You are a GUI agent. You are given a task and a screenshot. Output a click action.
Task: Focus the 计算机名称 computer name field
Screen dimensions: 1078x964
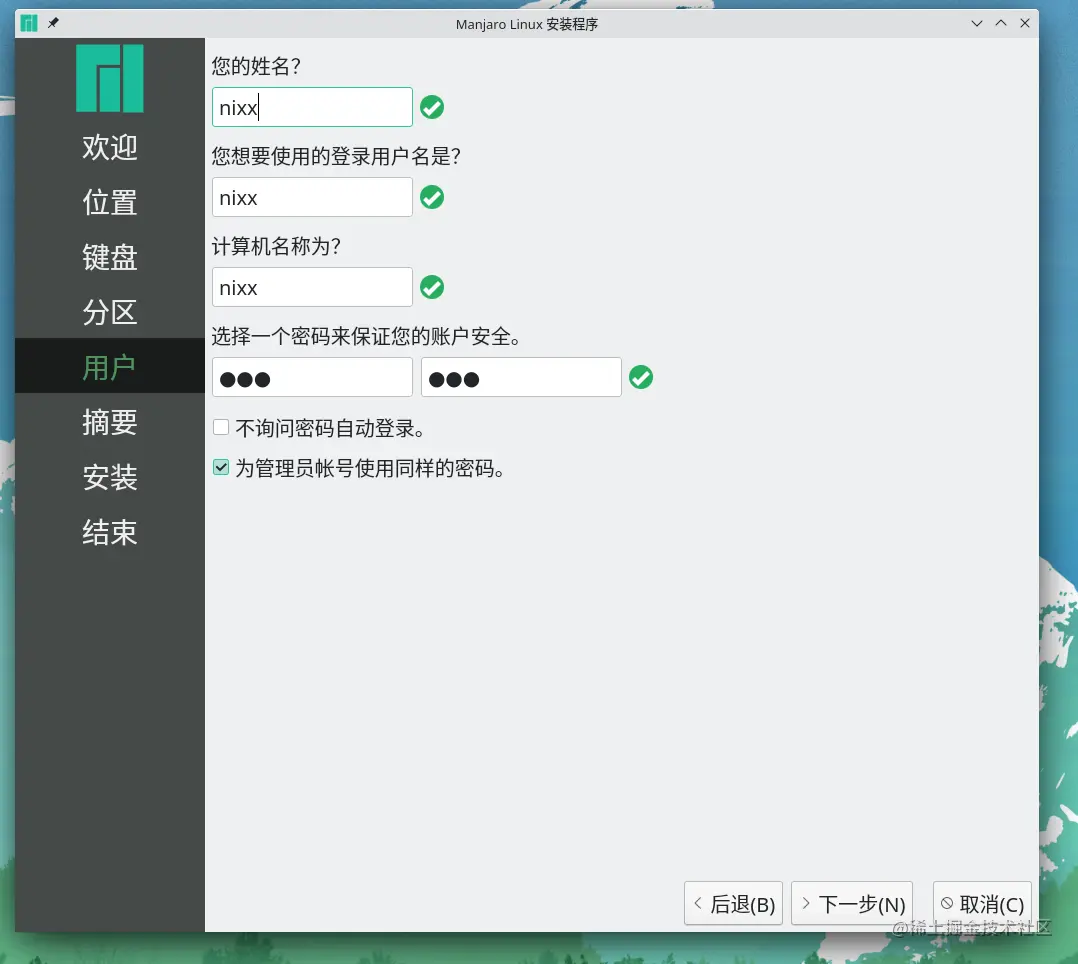pyautogui.click(x=312, y=287)
